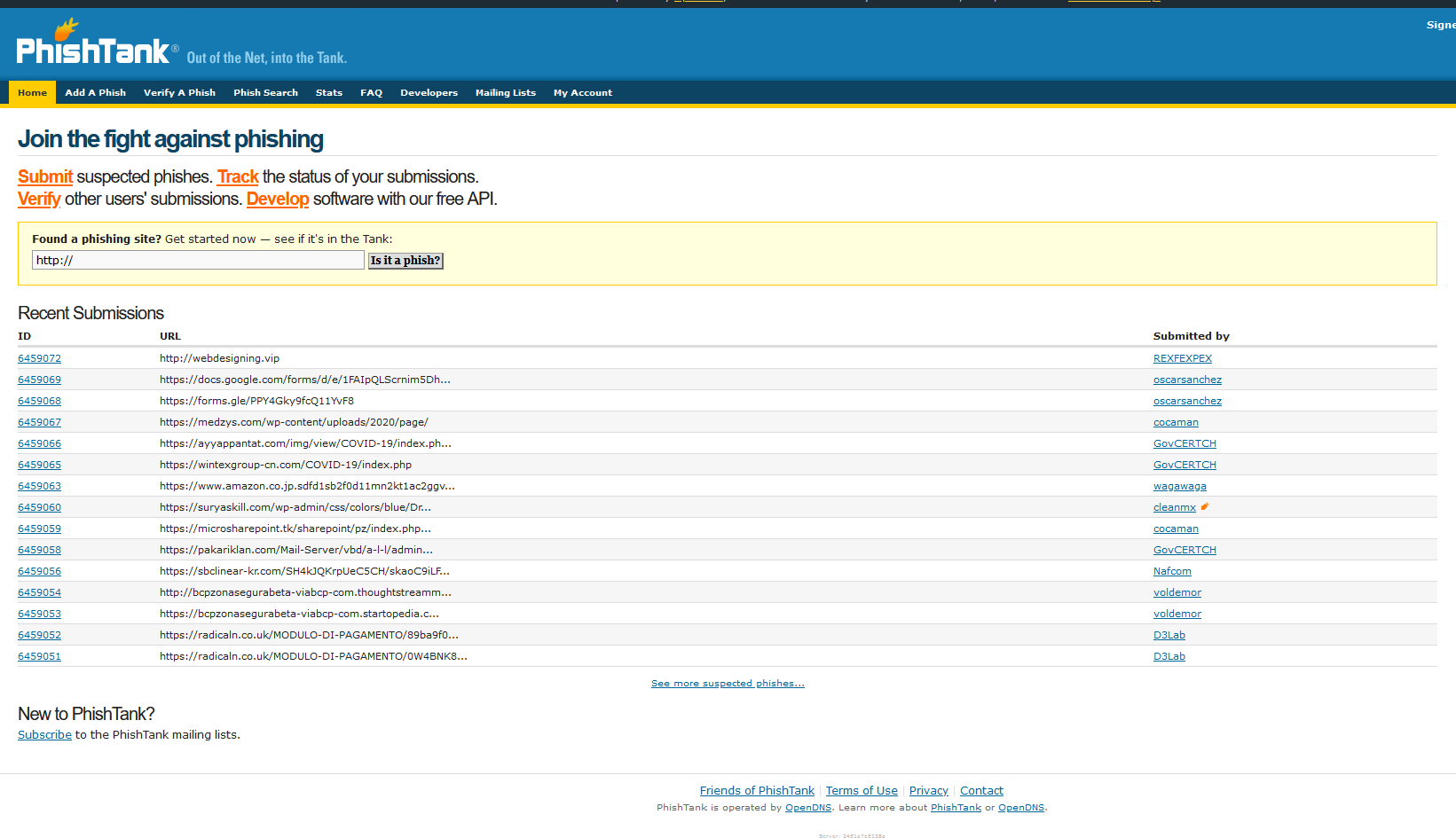1456x838 pixels.
Task: Open submission ID 6459063
Action: click(x=39, y=486)
